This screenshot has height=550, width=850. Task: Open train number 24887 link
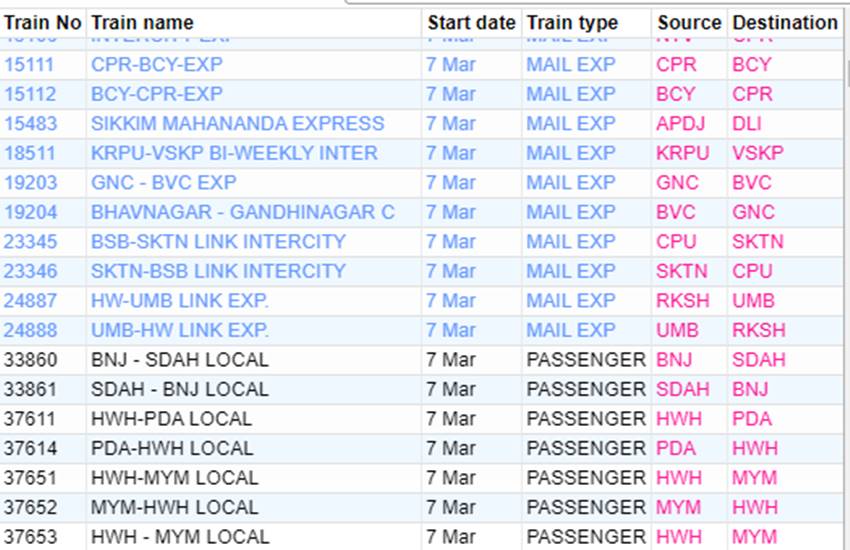(30, 301)
